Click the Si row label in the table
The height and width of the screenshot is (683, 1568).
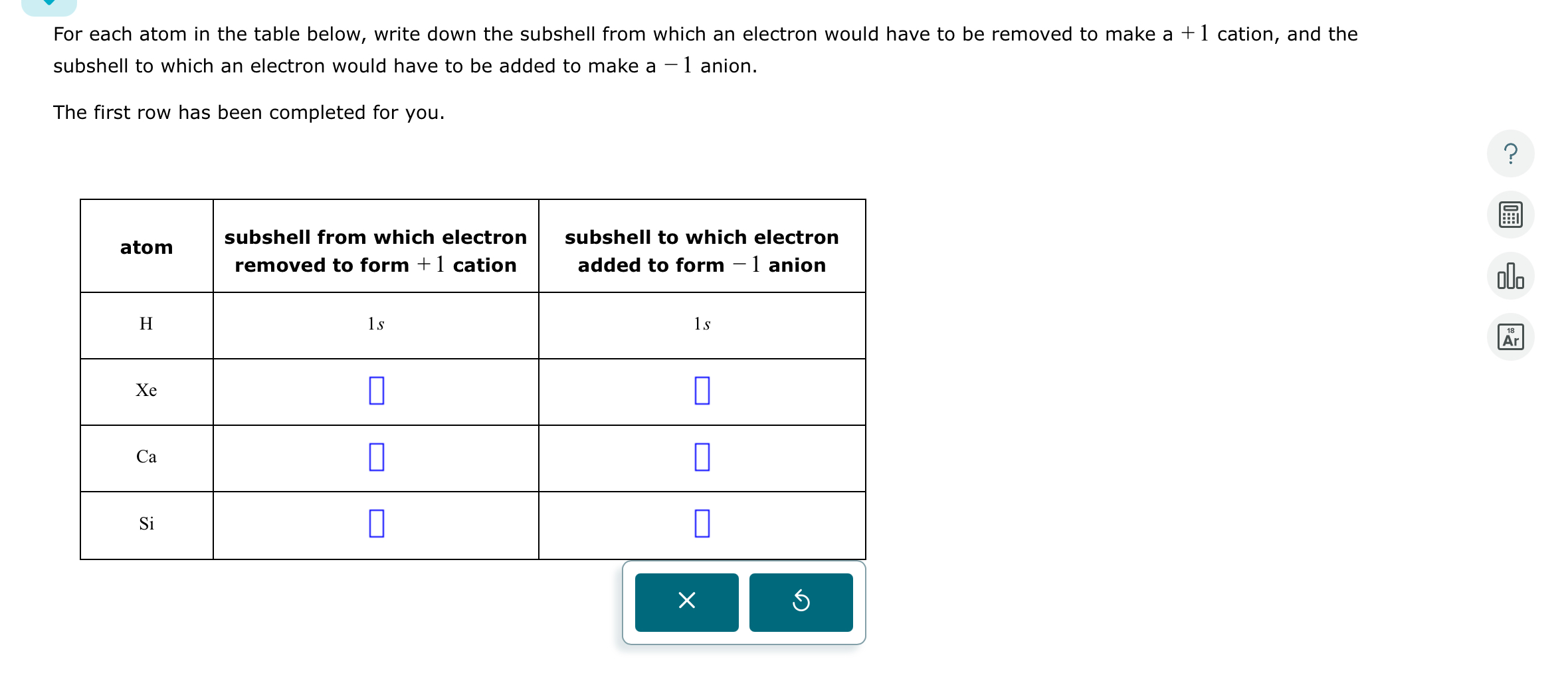click(x=147, y=524)
